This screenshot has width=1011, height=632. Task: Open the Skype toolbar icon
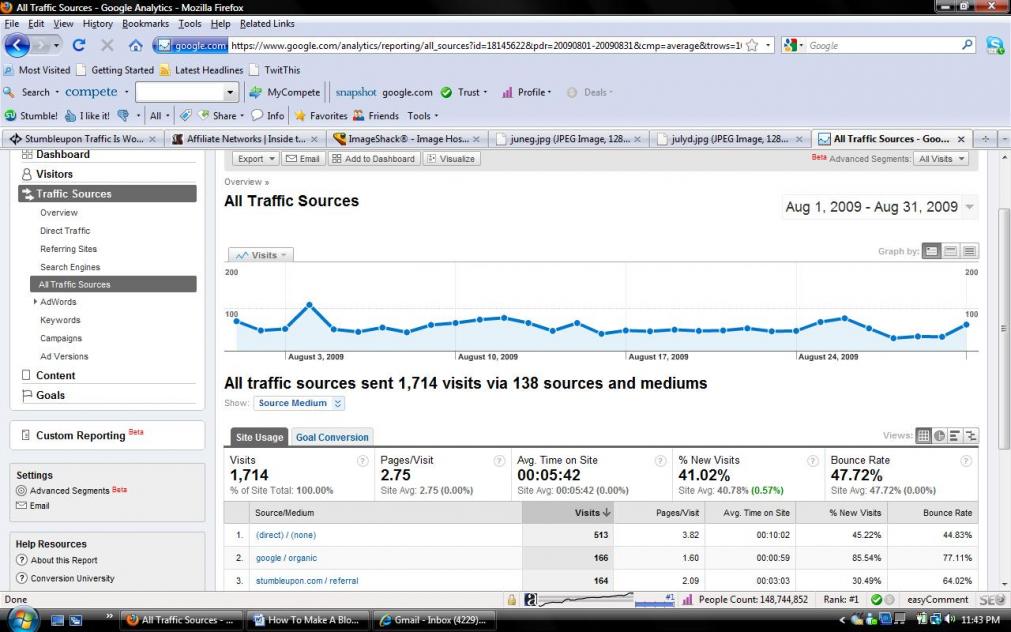click(995, 45)
